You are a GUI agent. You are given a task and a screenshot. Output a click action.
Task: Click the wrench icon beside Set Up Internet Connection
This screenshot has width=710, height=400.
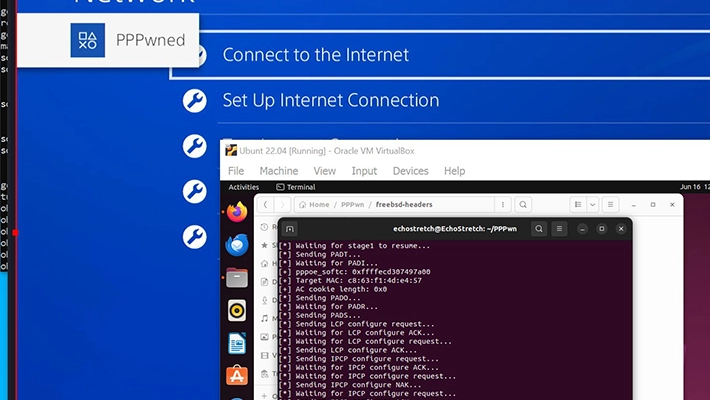[195, 101]
